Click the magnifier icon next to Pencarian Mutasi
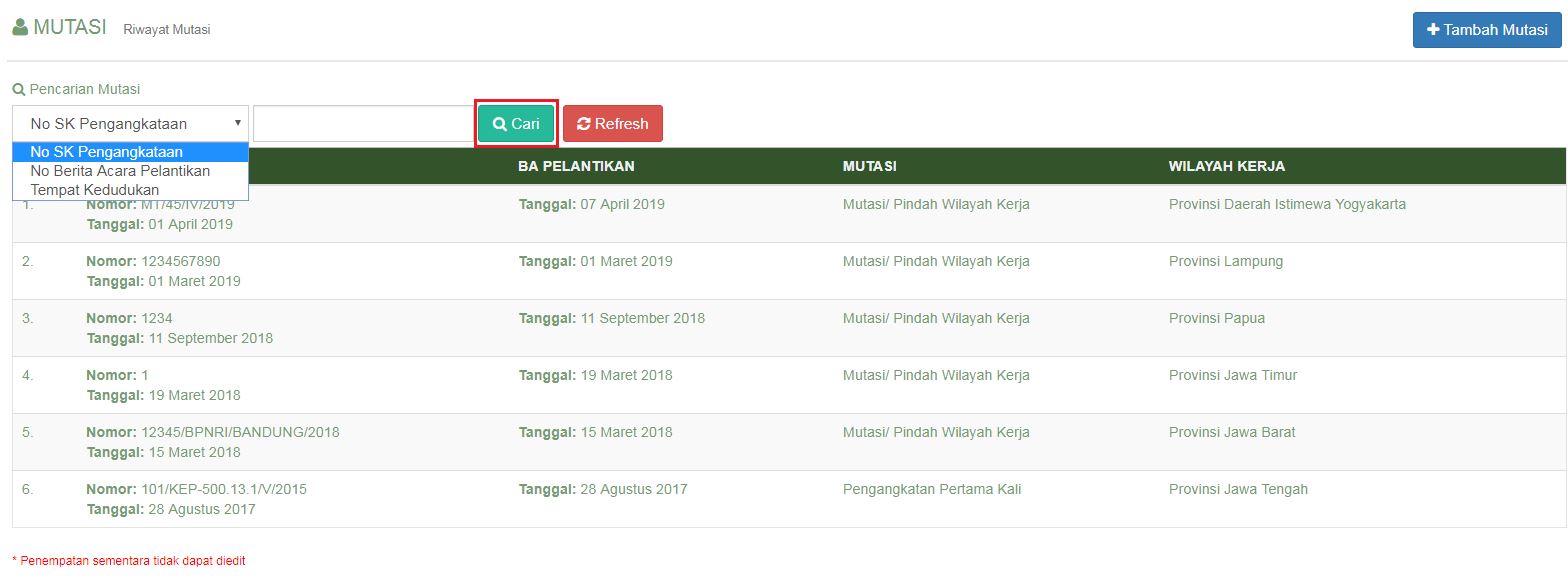Image resolution: width=1568 pixels, height=583 pixels. pos(18,89)
